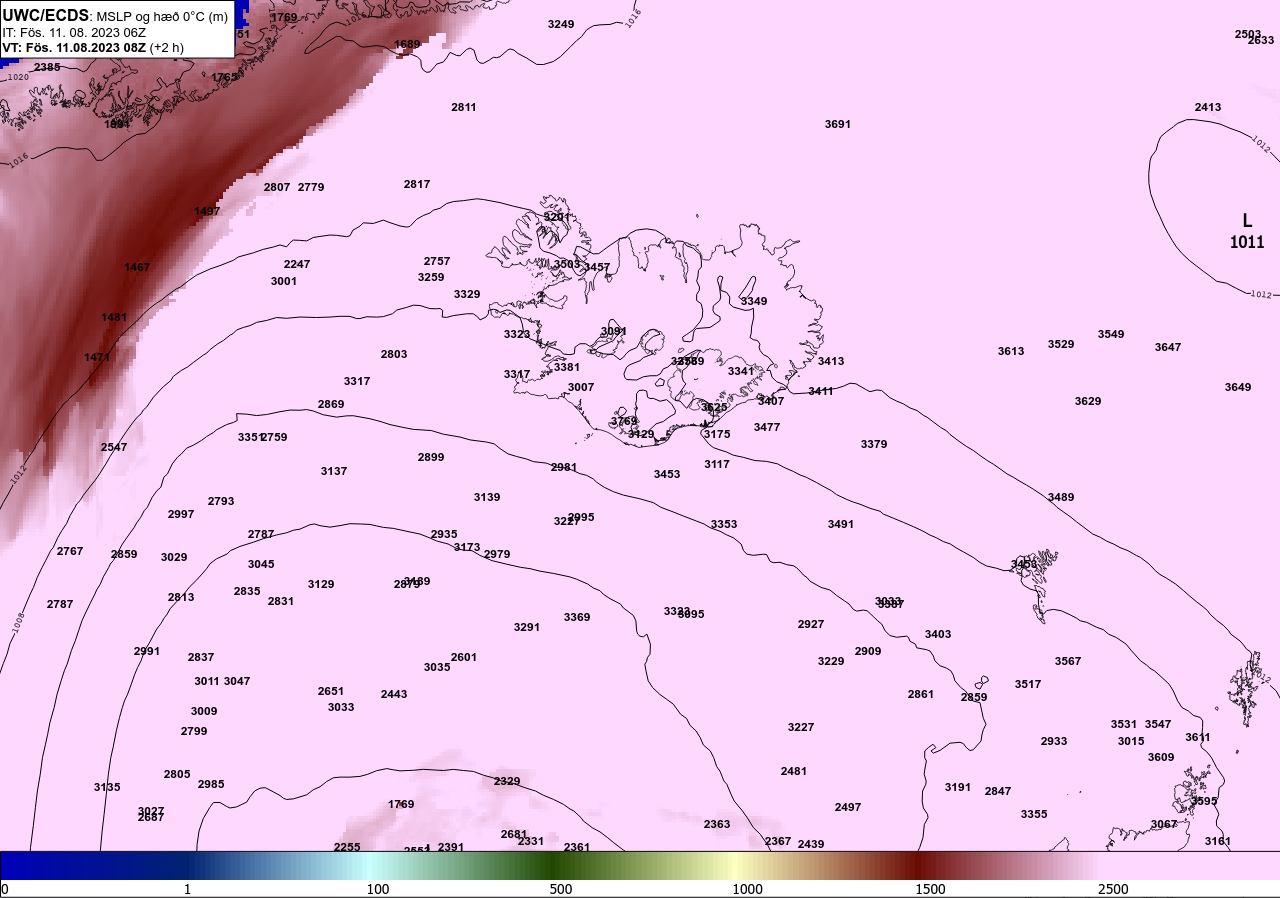Select the value 3291

tap(527, 627)
